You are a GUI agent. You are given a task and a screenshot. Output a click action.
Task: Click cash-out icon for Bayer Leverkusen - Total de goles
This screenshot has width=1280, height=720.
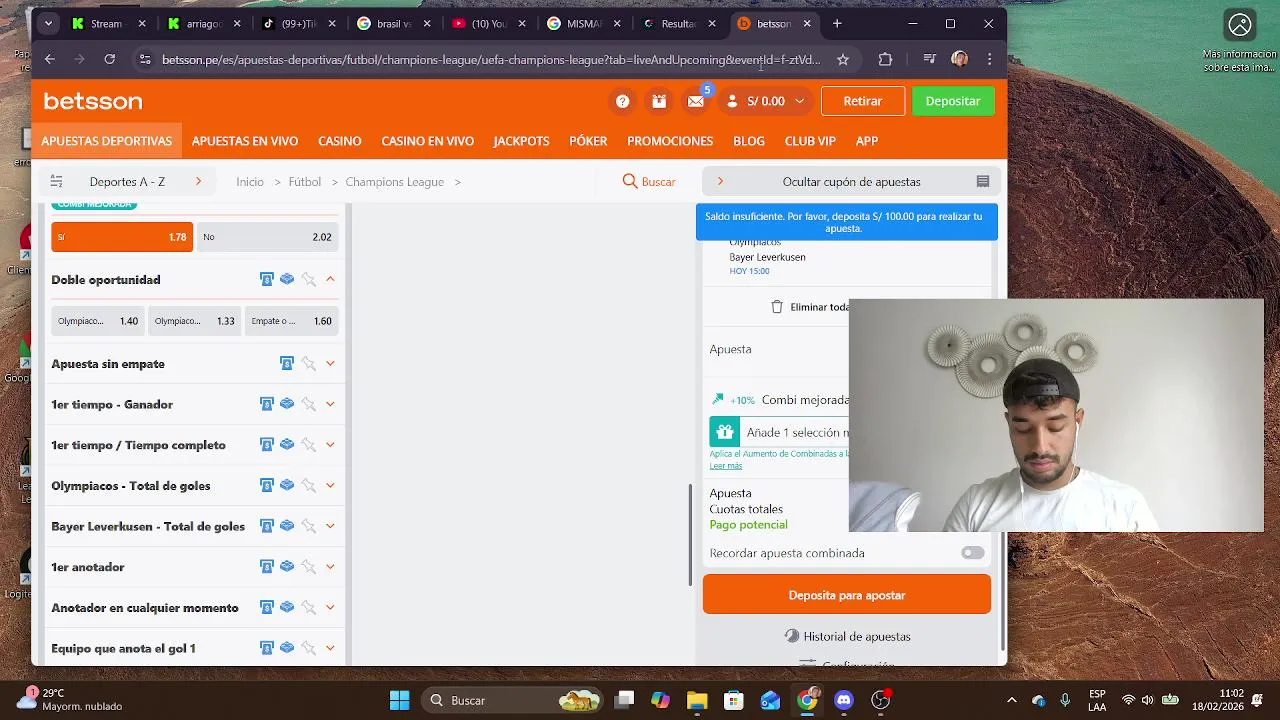click(267, 526)
